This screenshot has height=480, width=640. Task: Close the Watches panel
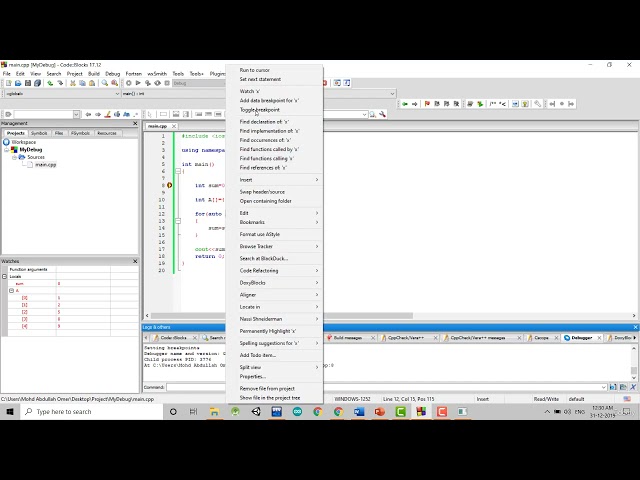tap(136, 261)
